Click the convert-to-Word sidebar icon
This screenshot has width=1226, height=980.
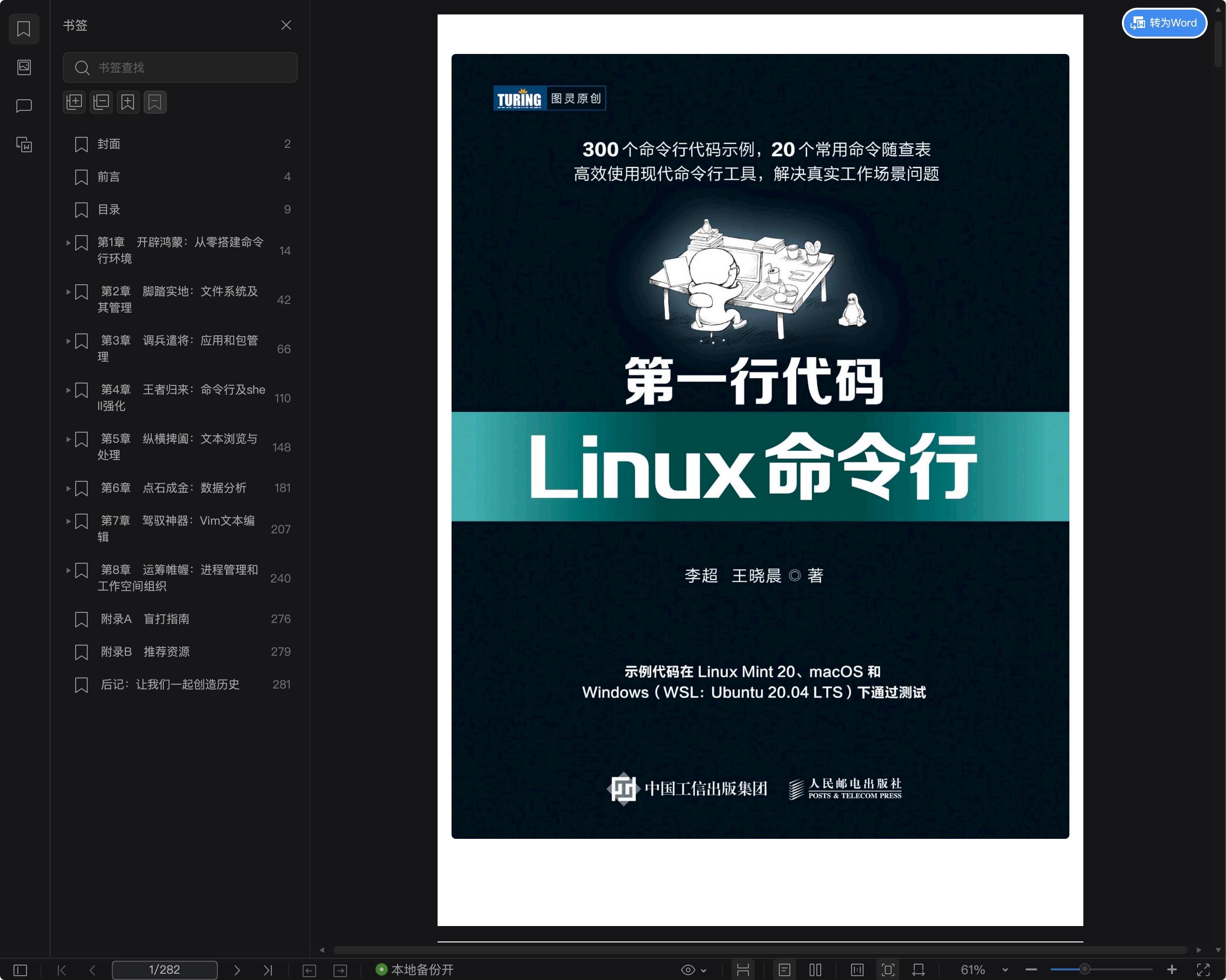[24, 145]
